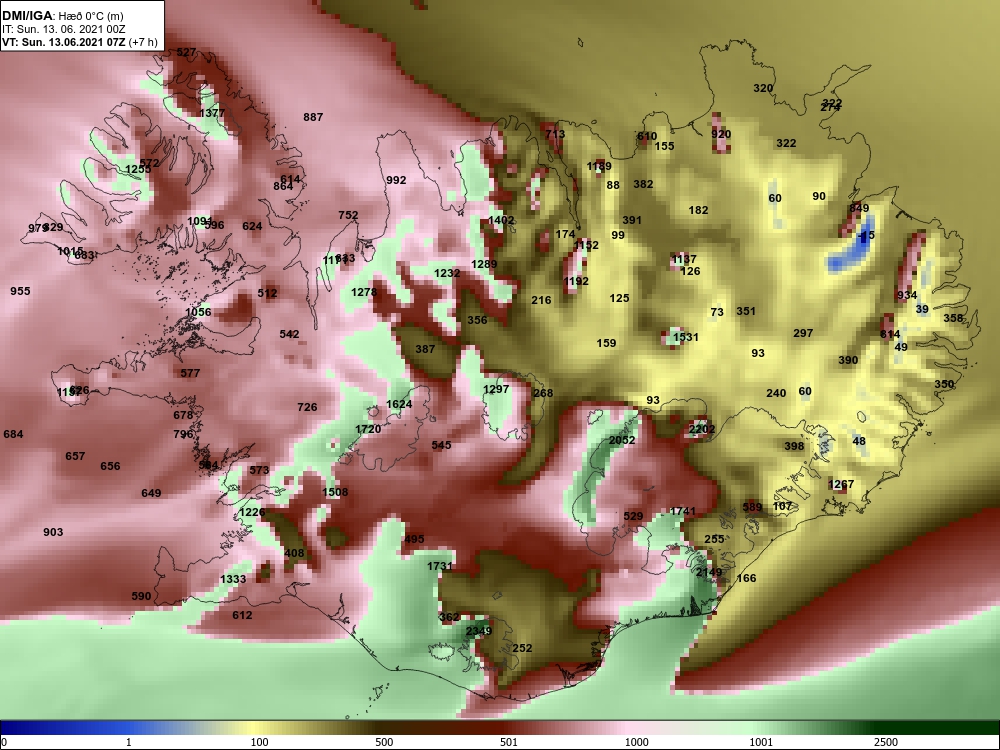Image resolution: width=1000 pixels, height=750 pixels.
Task: Click legend label '500'
Action: tap(384, 742)
